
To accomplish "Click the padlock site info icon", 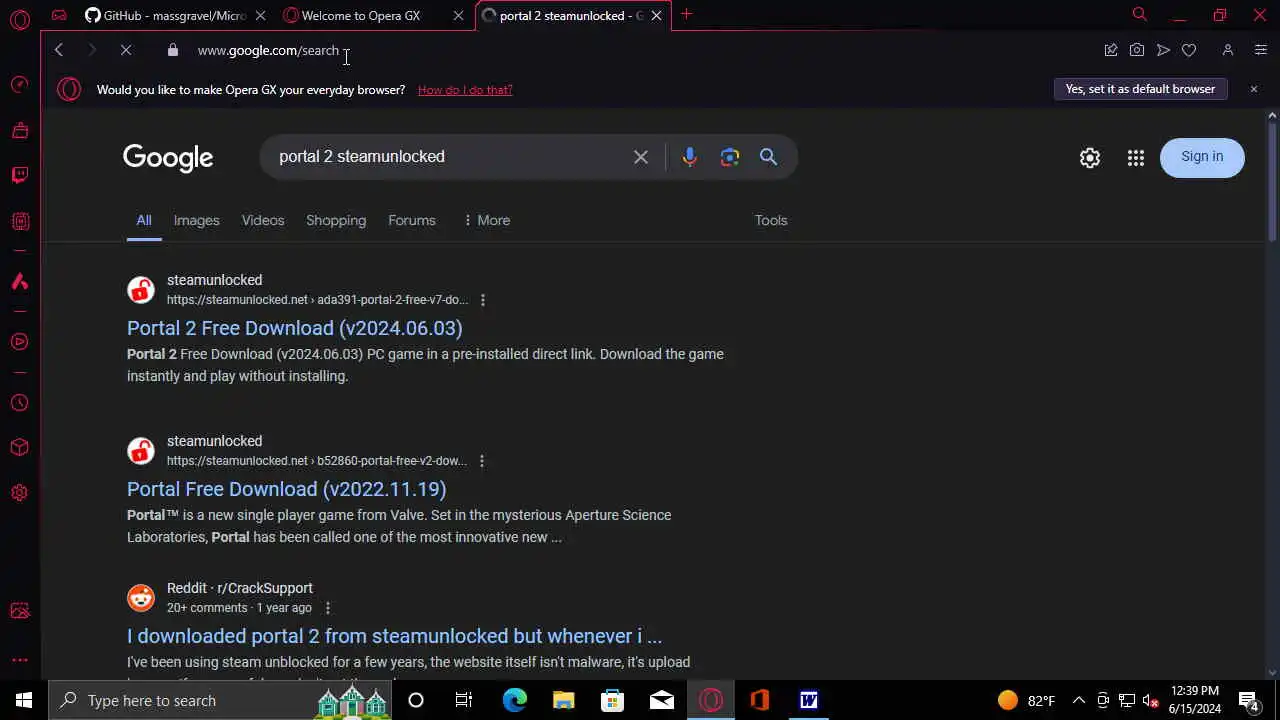I will [x=172, y=50].
